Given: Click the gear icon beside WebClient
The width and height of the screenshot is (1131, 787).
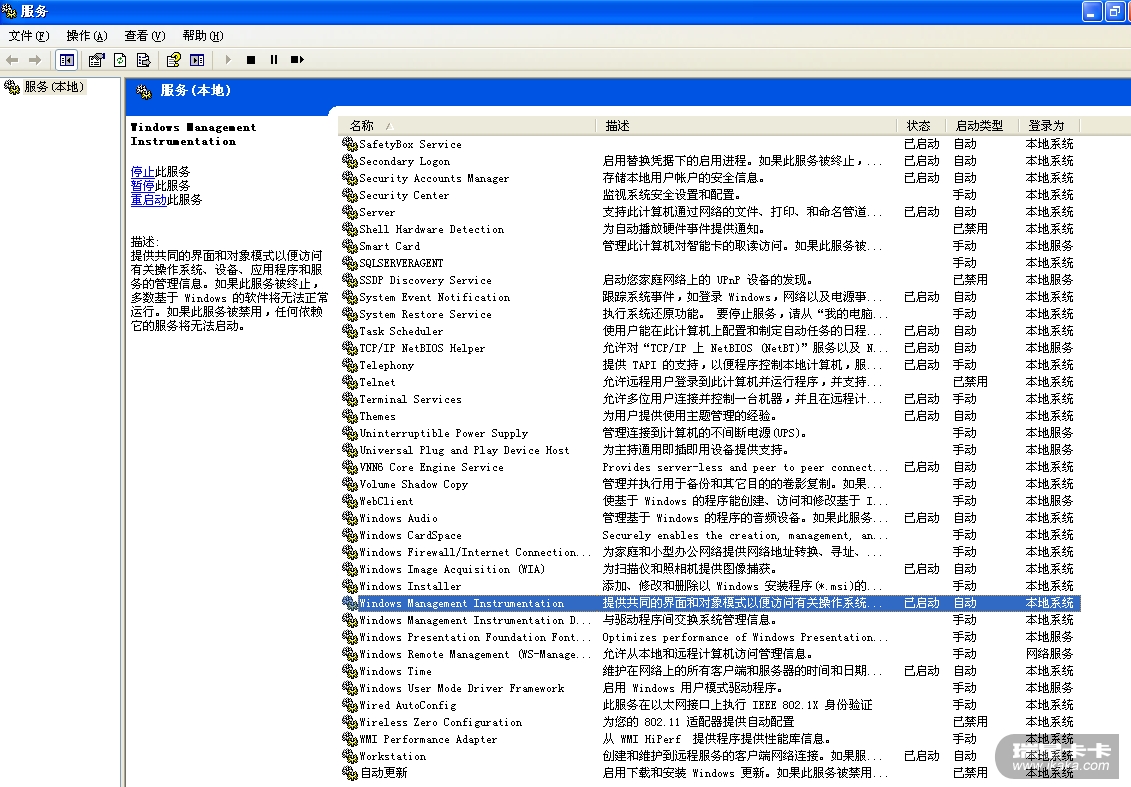Looking at the screenshot, I should (350, 501).
